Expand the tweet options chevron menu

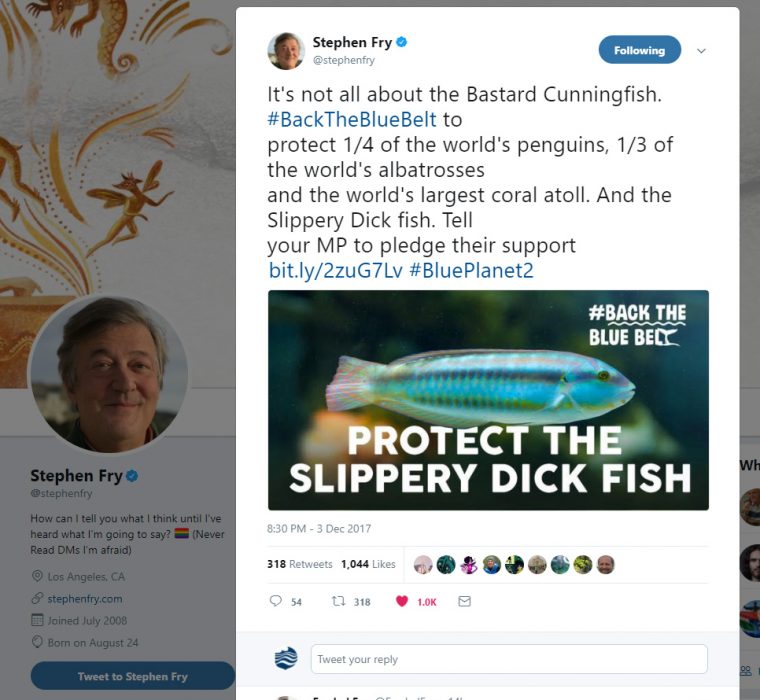click(x=701, y=50)
